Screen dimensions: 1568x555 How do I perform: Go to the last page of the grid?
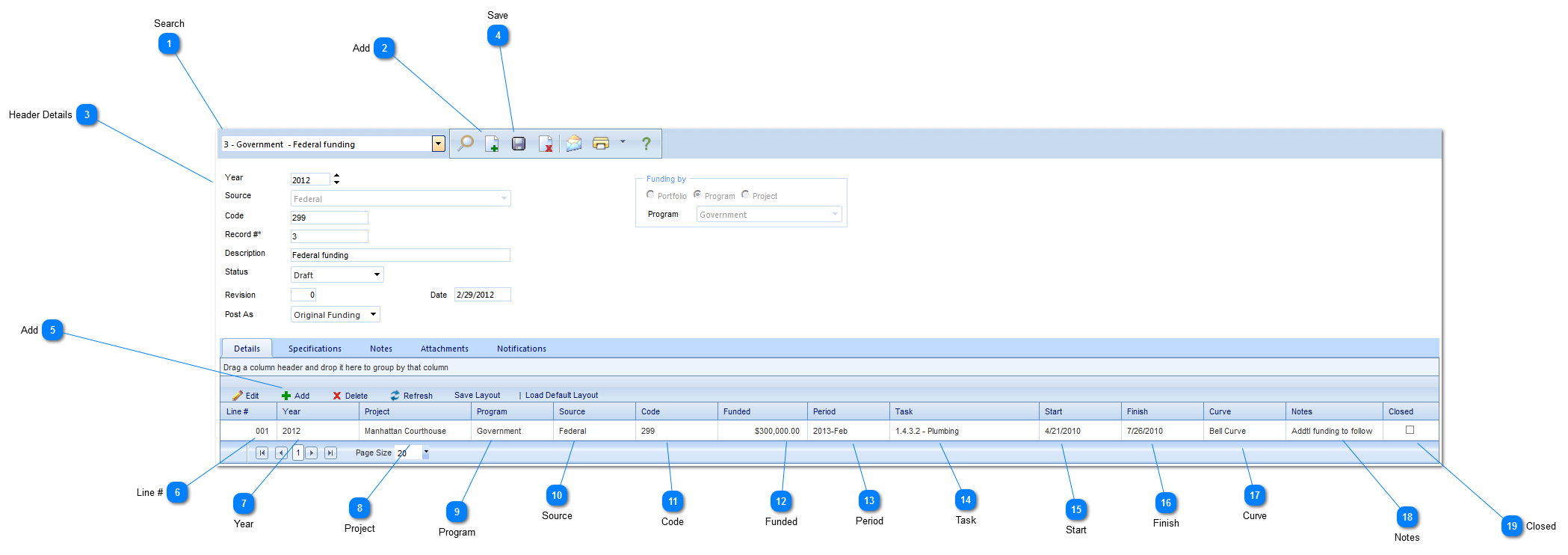330,453
